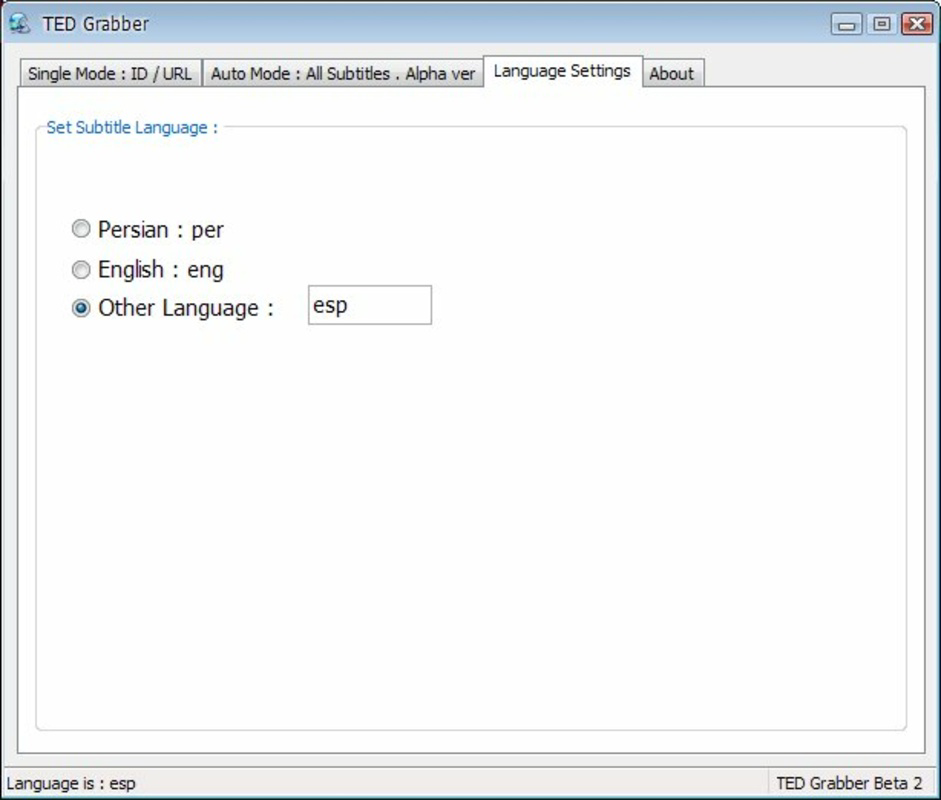Click the Other Language text field containing esp
941x800 pixels.
click(370, 305)
